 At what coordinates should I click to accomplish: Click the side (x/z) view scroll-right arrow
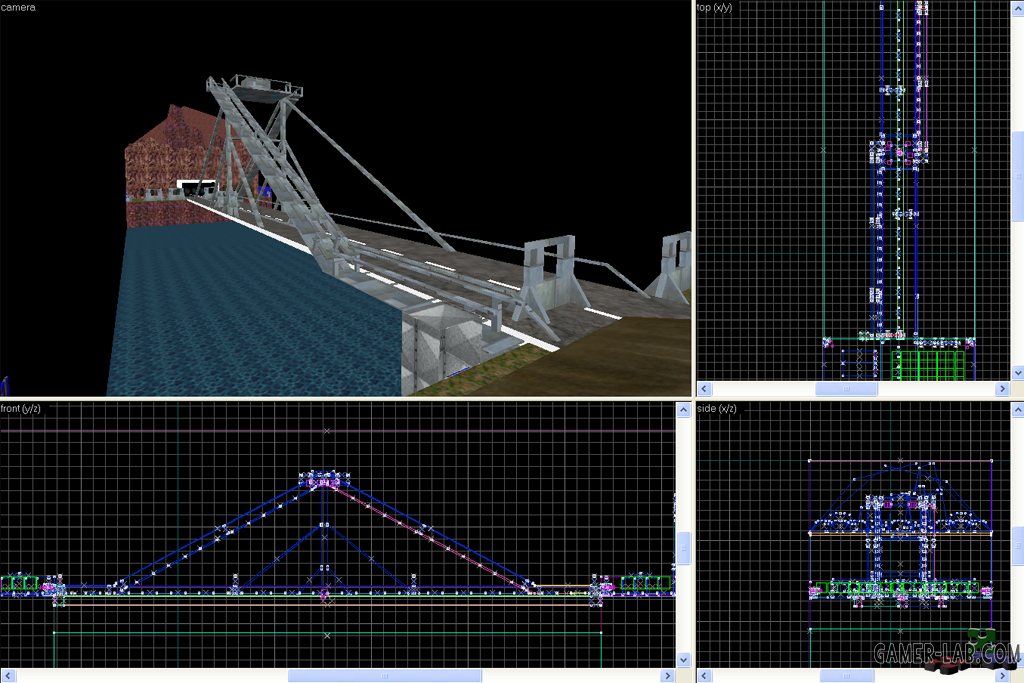[x=1002, y=676]
